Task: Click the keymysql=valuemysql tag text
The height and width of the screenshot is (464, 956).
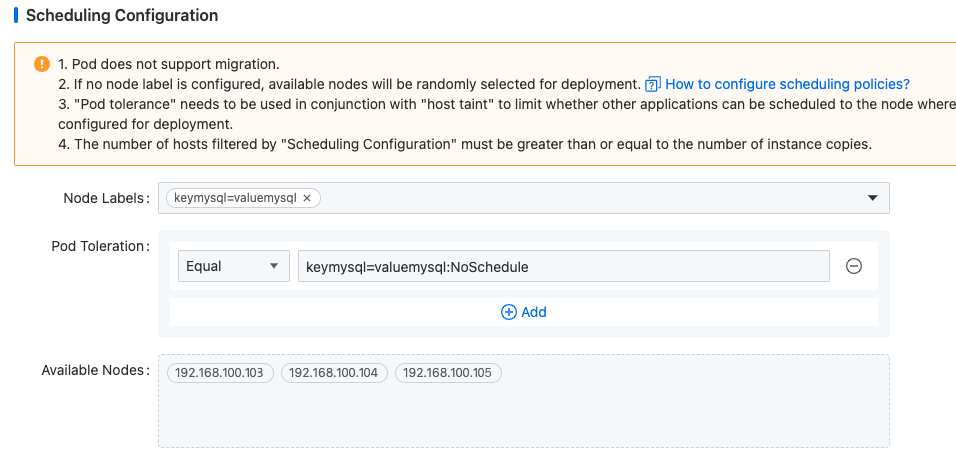Action: (235, 198)
